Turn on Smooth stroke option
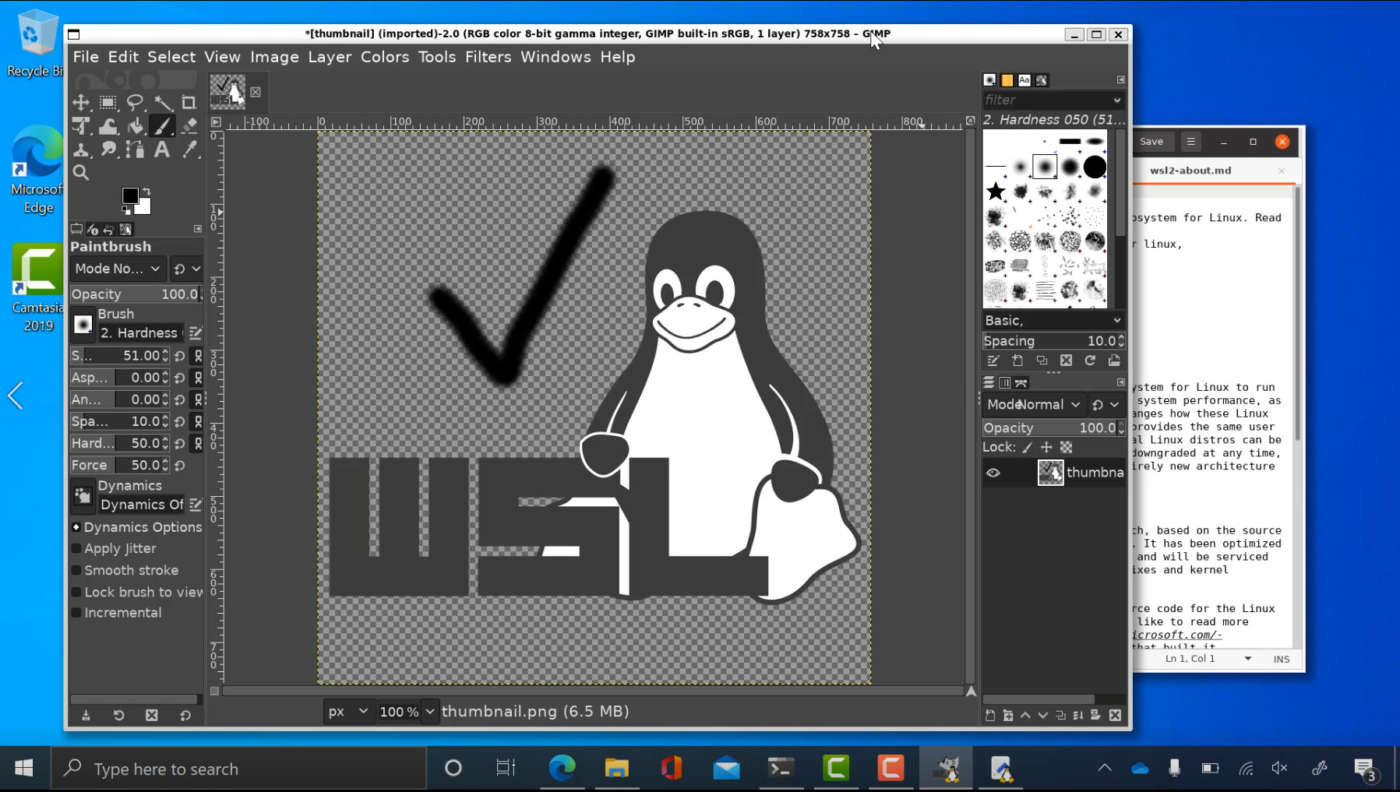Screen dimensions: 1400x792 pos(76,571)
